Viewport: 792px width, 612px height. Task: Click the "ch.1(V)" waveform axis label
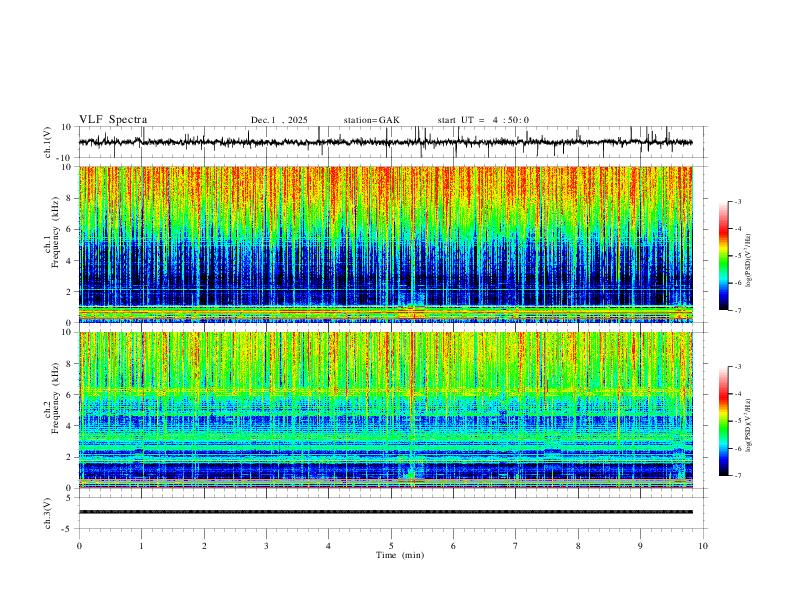tap(48, 142)
